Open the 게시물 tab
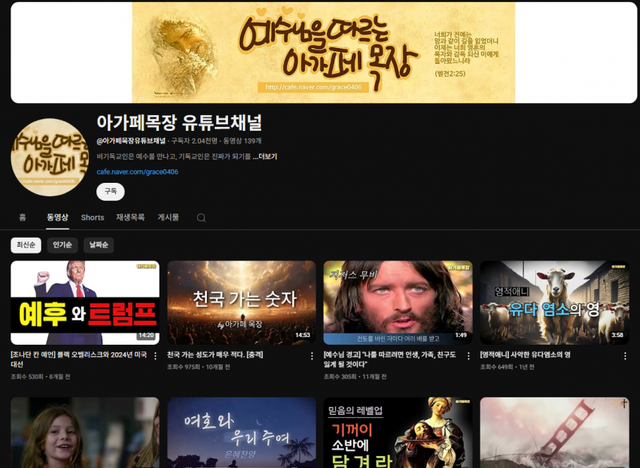640x468 pixels. click(x=168, y=217)
